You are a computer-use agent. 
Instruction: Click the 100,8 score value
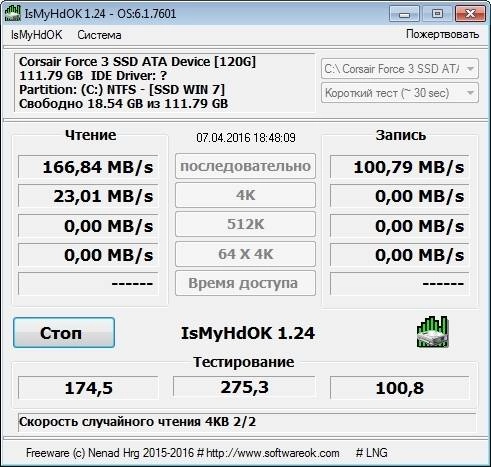tap(399, 388)
